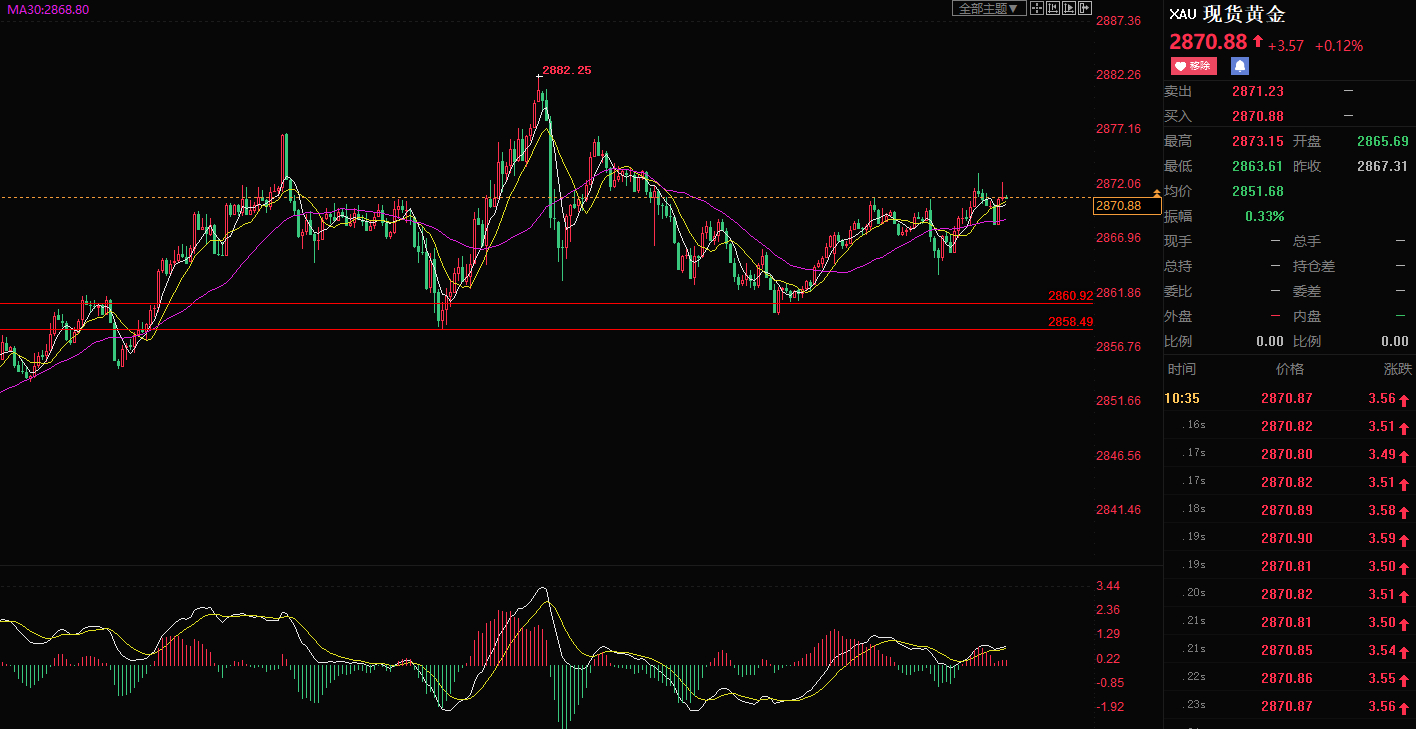
Task: Click the 价格 column header
Action: click(1290, 369)
